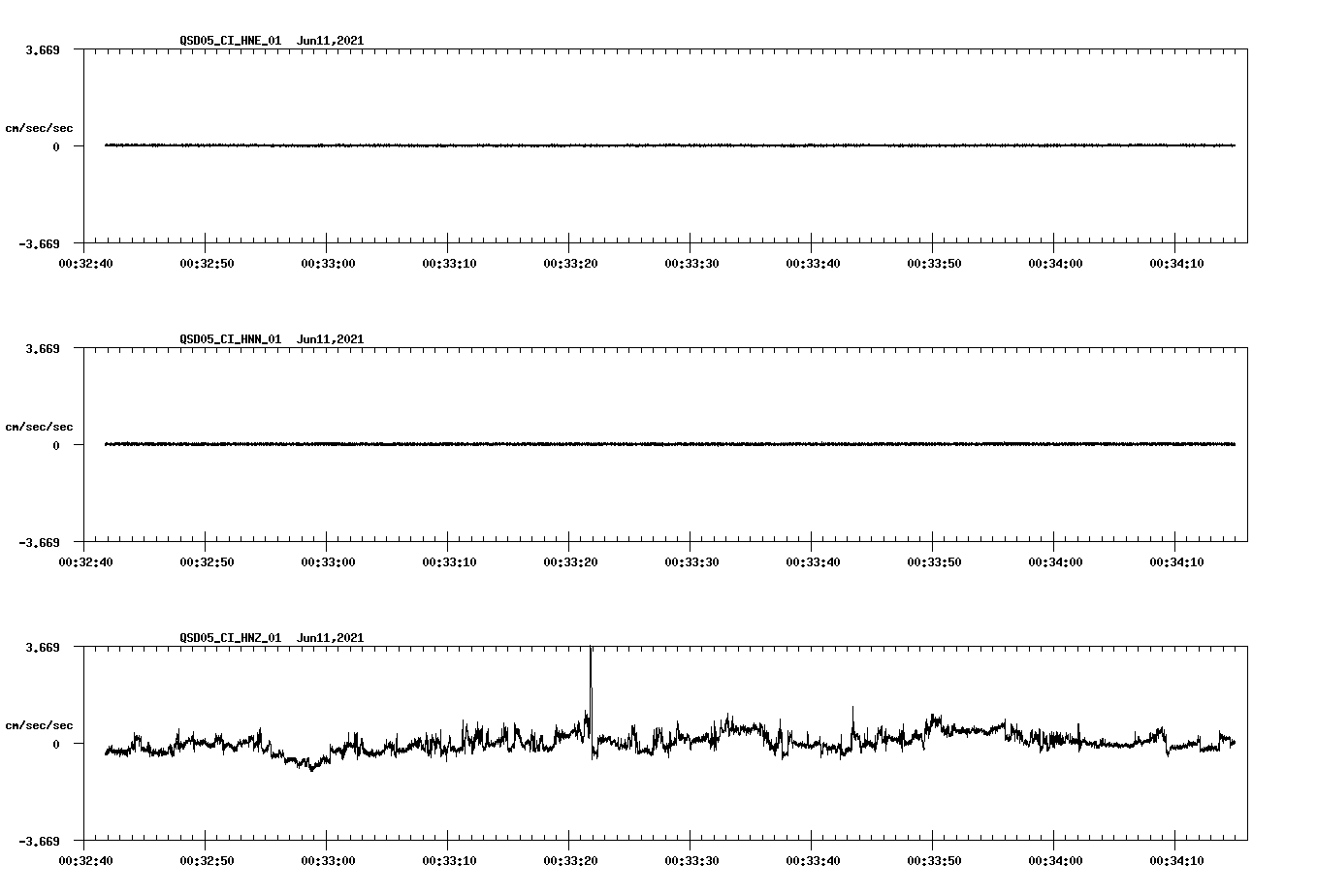Click the -3.669 lower limit on HNZ plot

(x=40, y=841)
